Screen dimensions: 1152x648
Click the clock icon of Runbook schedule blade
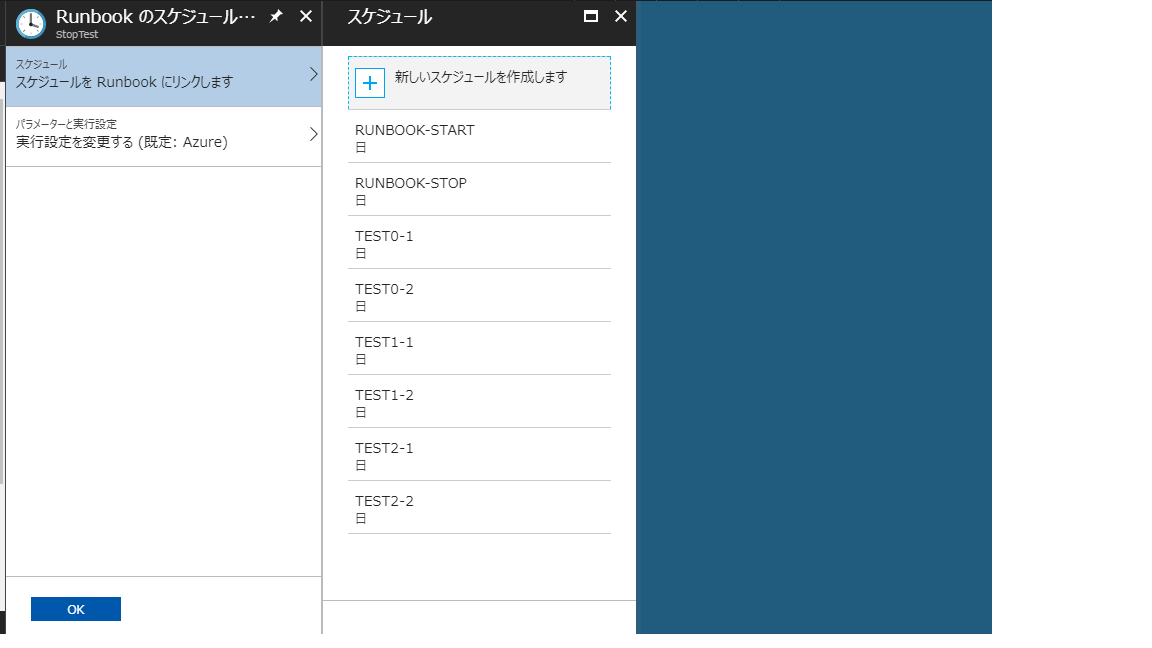[x=31, y=24]
